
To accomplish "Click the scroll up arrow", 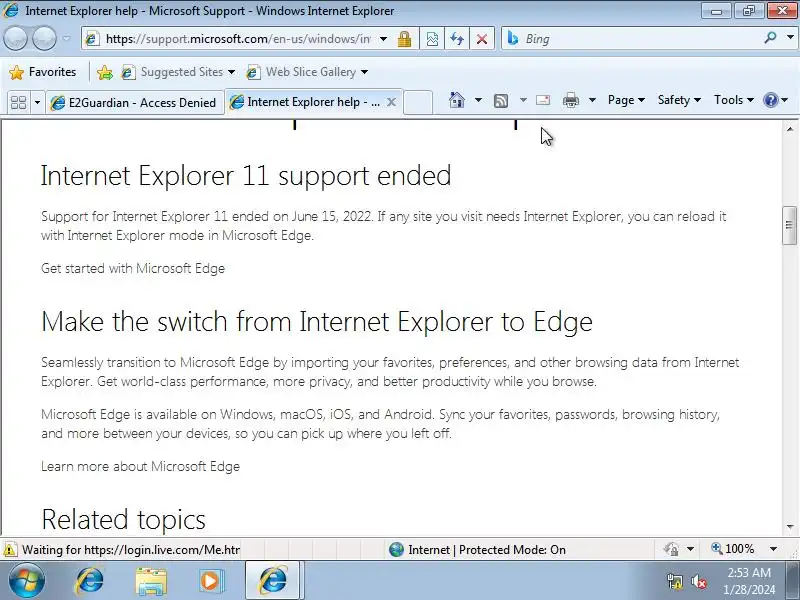I will coord(790,129).
